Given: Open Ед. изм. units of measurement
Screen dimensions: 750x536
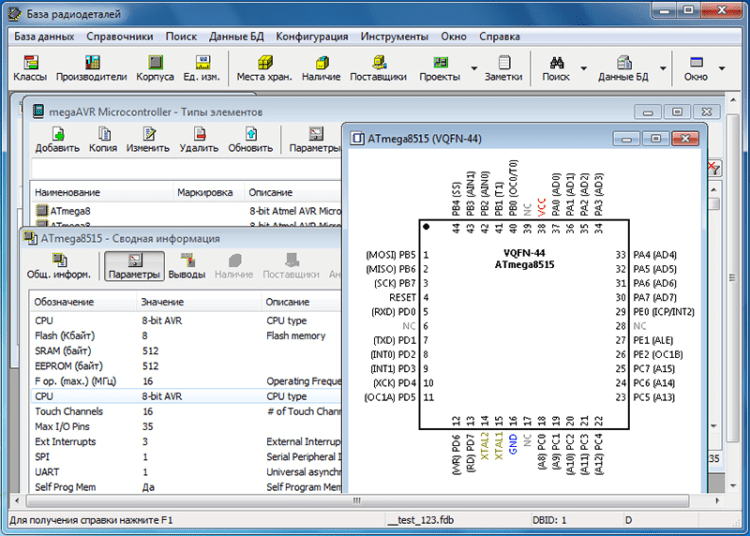Looking at the screenshot, I should pos(202,68).
